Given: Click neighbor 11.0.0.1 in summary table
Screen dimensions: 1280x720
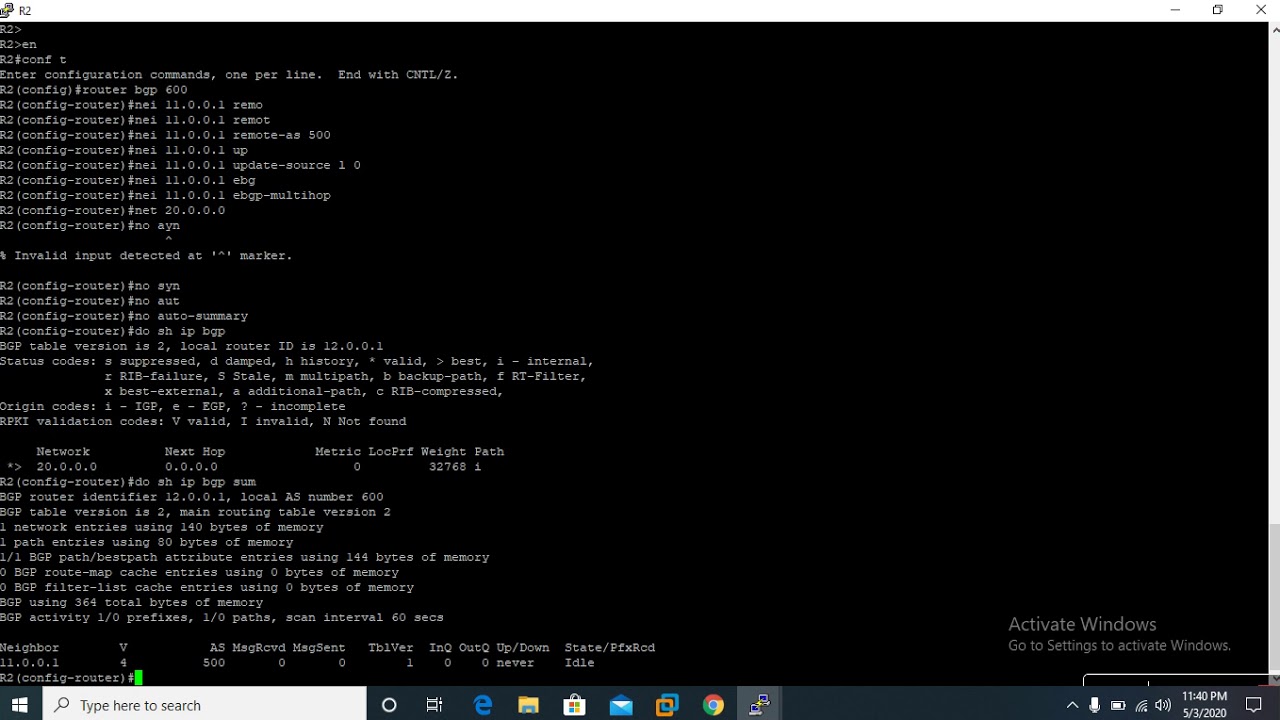Looking at the screenshot, I should [30, 663].
